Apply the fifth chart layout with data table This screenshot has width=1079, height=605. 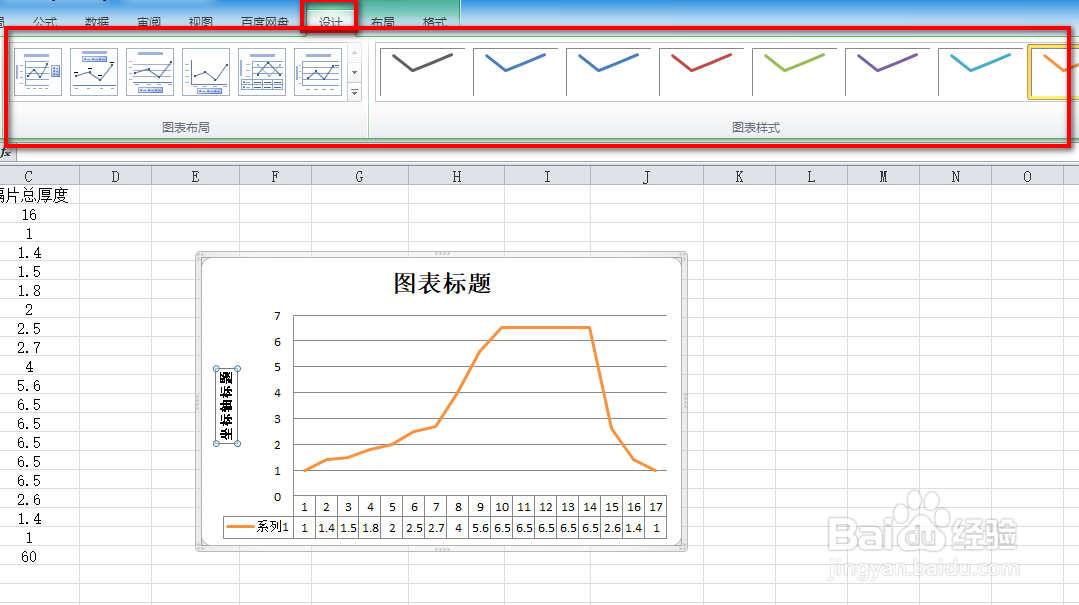click(x=262, y=72)
